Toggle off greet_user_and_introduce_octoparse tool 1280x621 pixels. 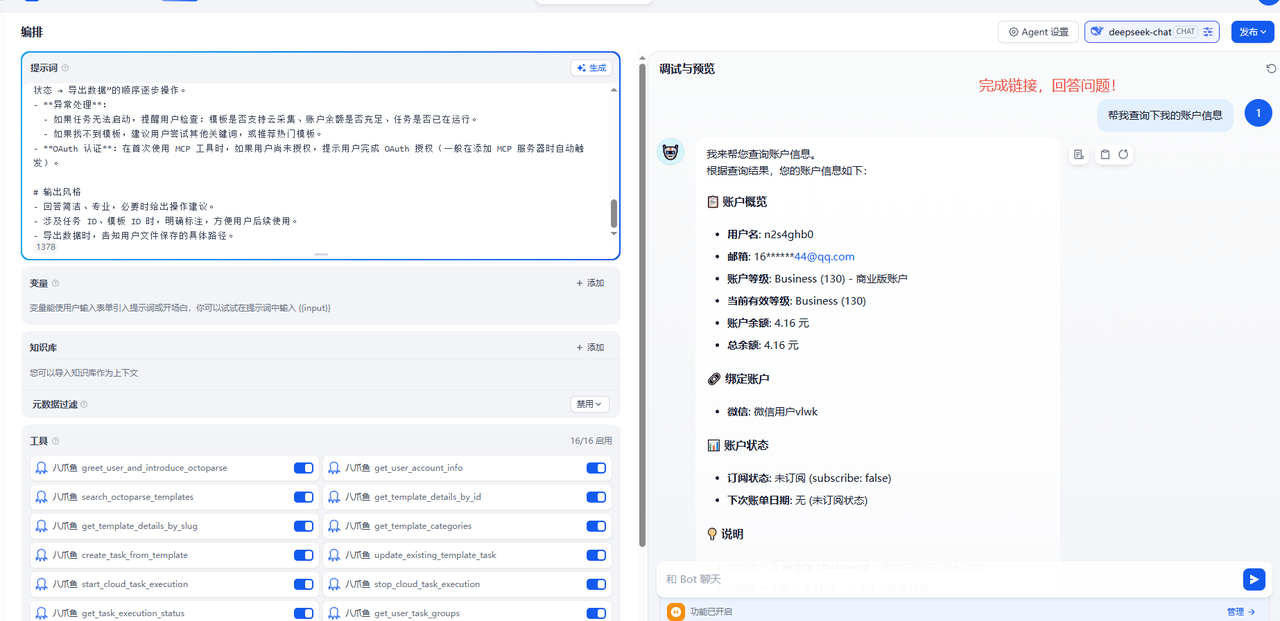304,468
